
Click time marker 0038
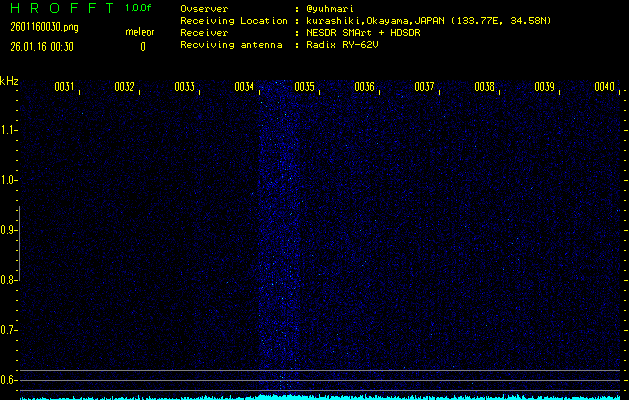(x=485, y=87)
